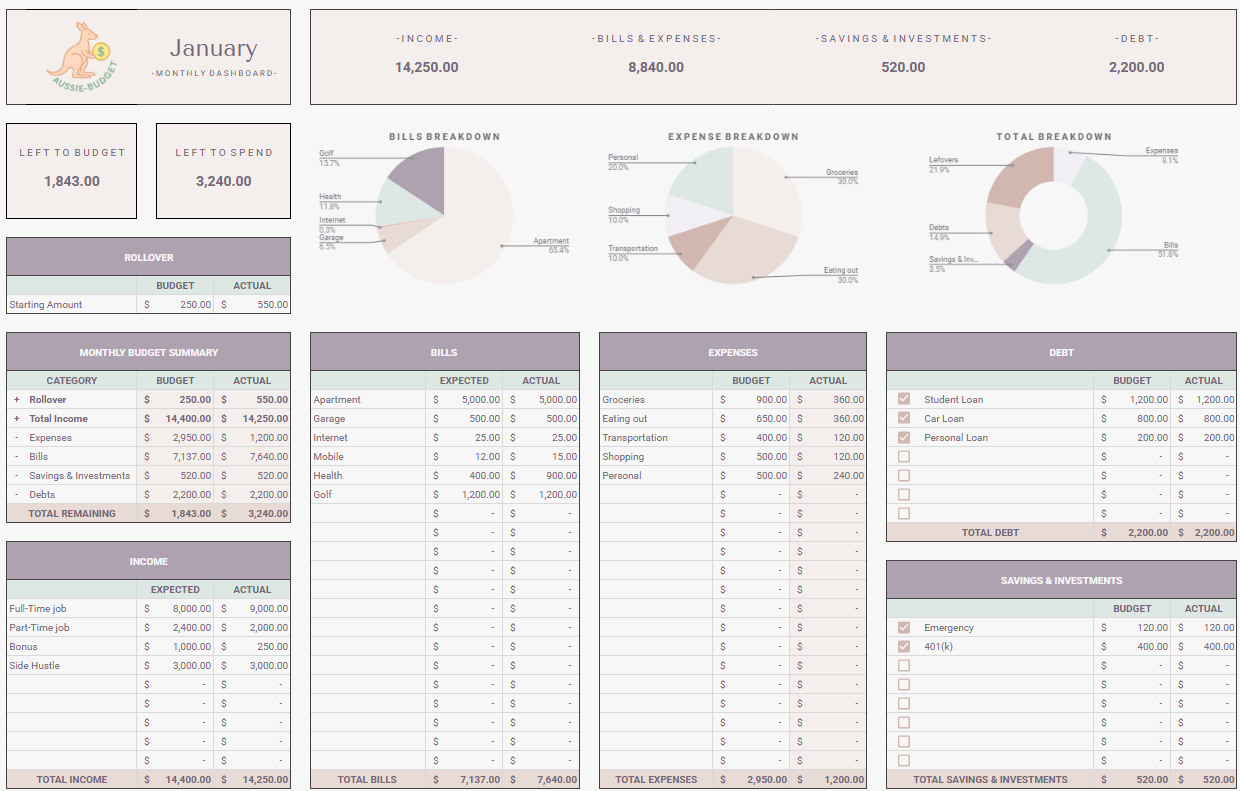Select the Full-Time job expected income cell
The image size is (1240, 791).
[176, 608]
